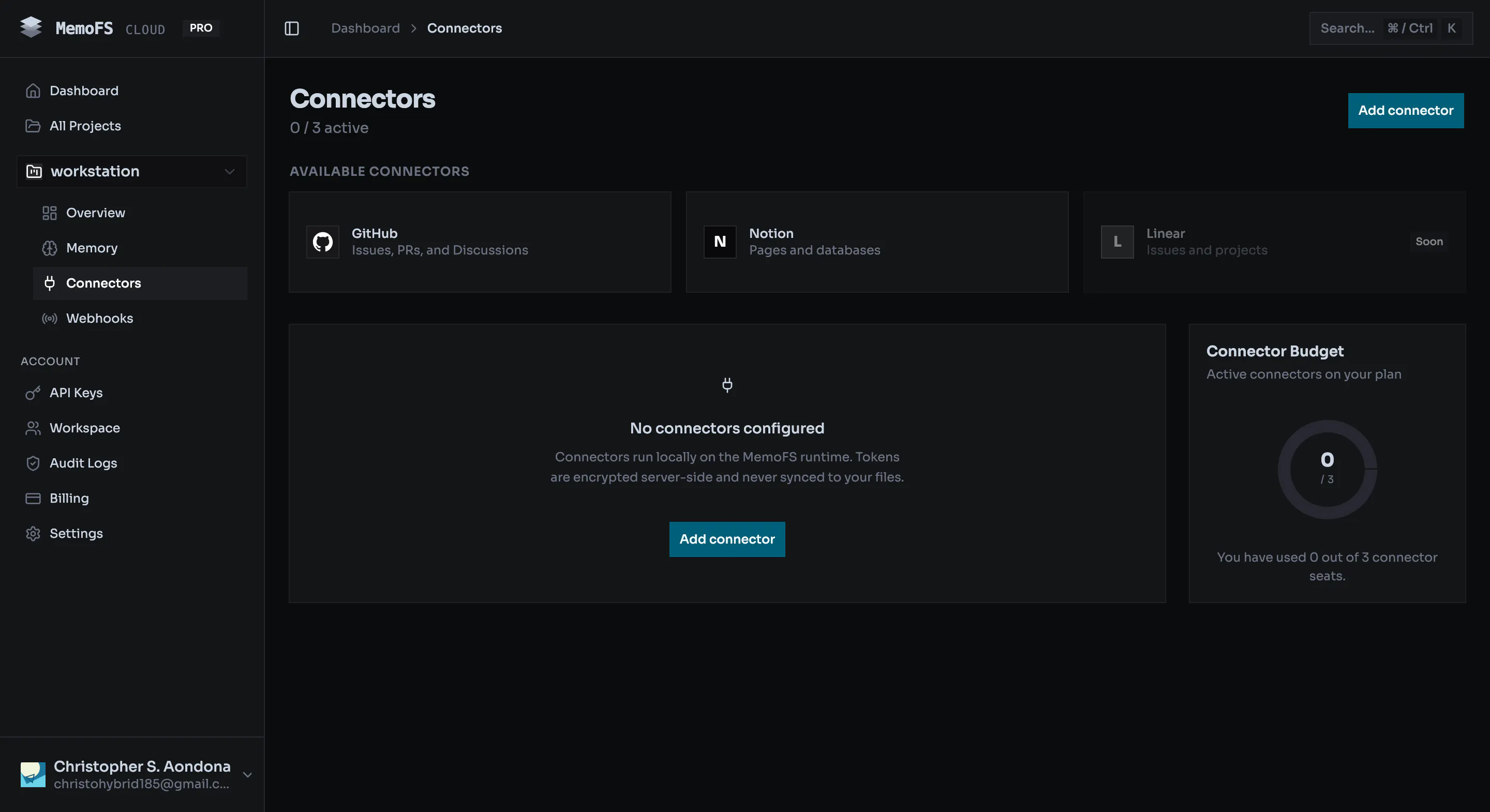
Task: Click the Connectors plug icon in sidebar
Action: tap(50, 283)
